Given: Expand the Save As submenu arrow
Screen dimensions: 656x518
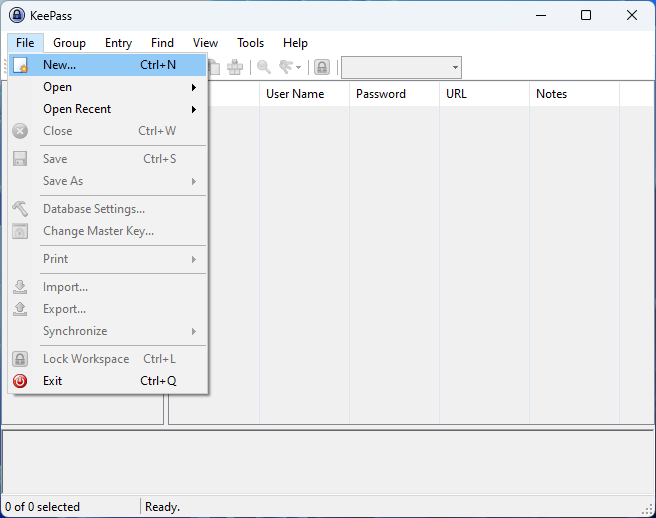Looking at the screenshot, I should [194, 181].
